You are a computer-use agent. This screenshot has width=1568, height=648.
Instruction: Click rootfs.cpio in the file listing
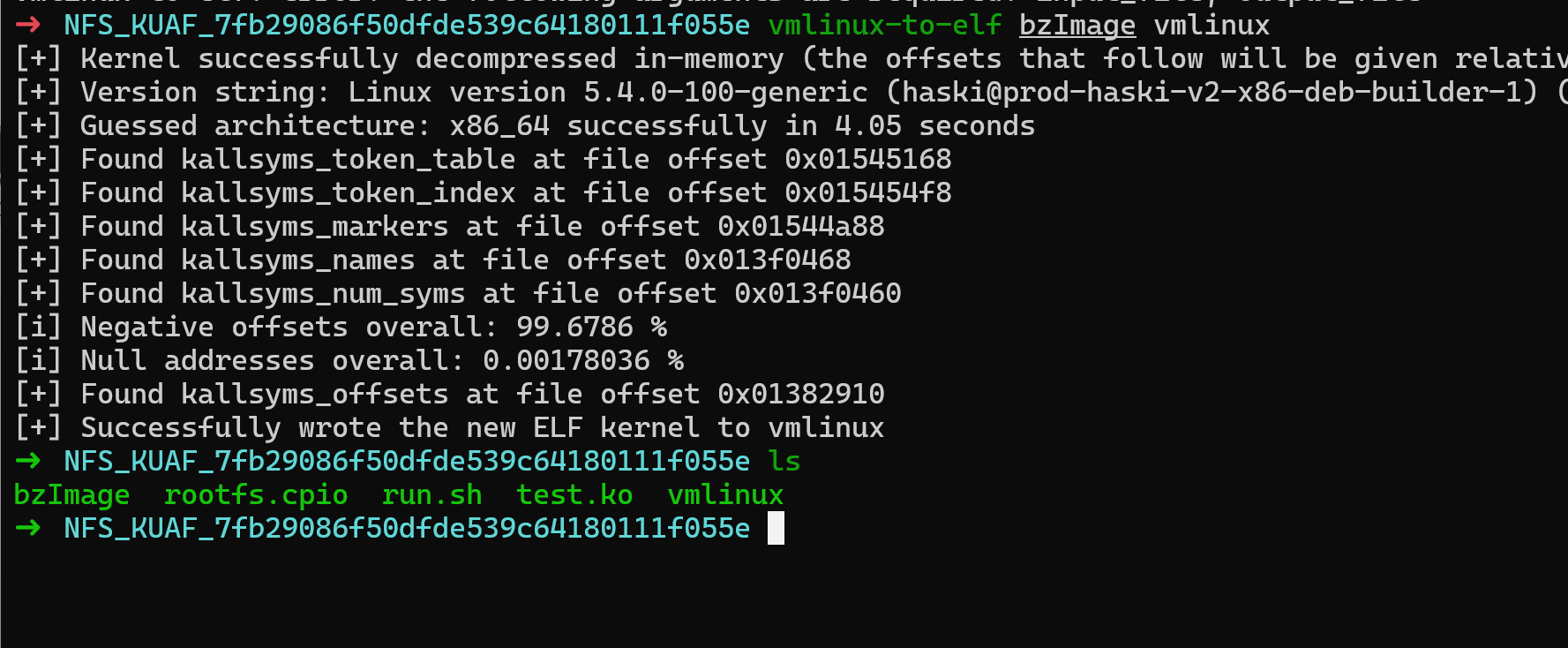coord(256,495)
